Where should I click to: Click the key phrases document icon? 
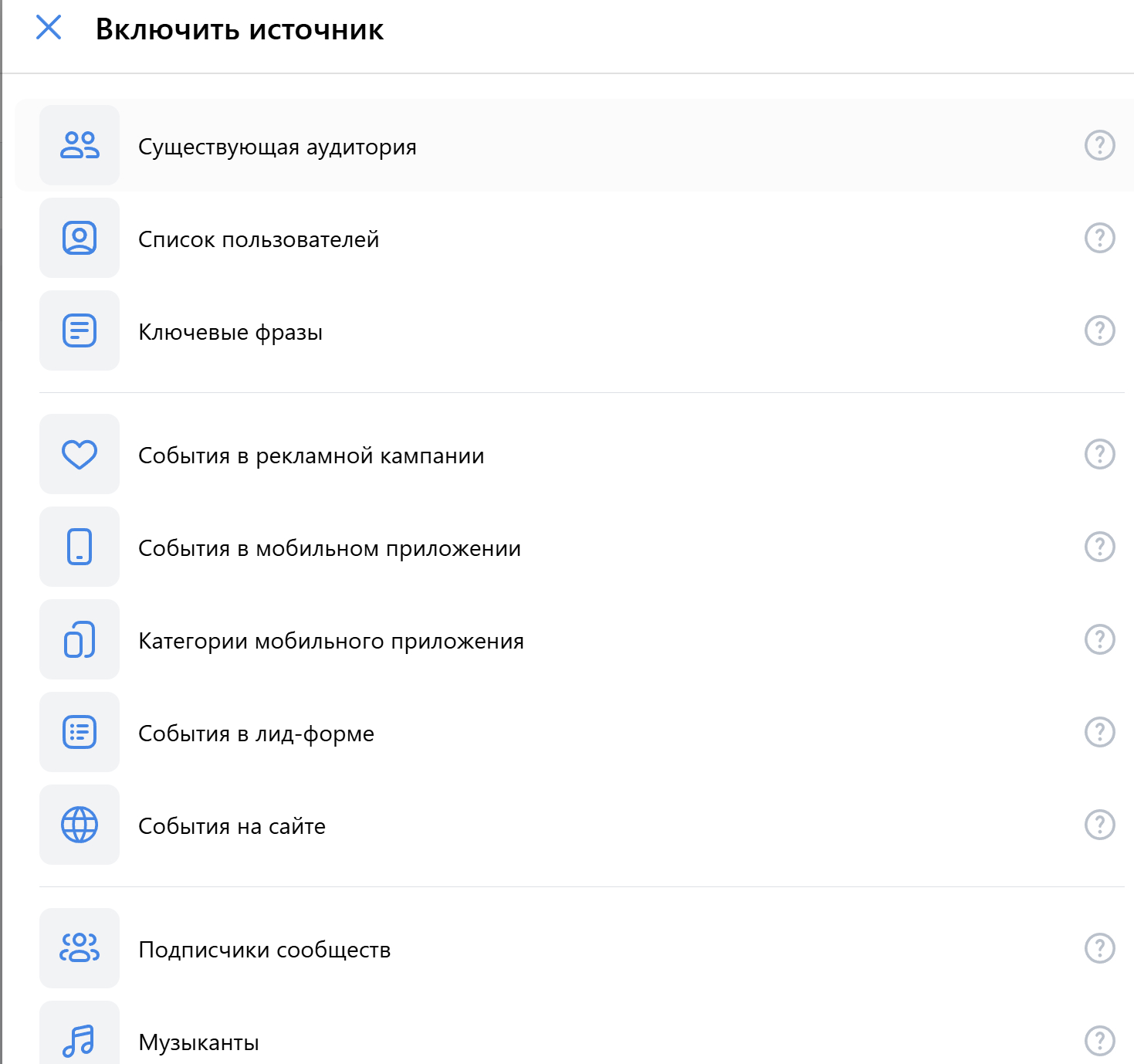(80, 330)
